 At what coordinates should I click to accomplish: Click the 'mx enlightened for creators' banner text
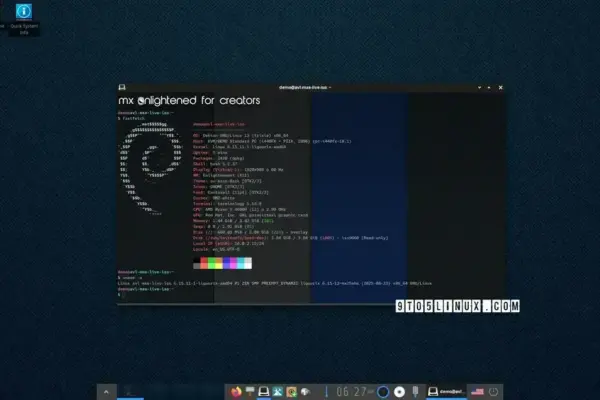point(189,100)
